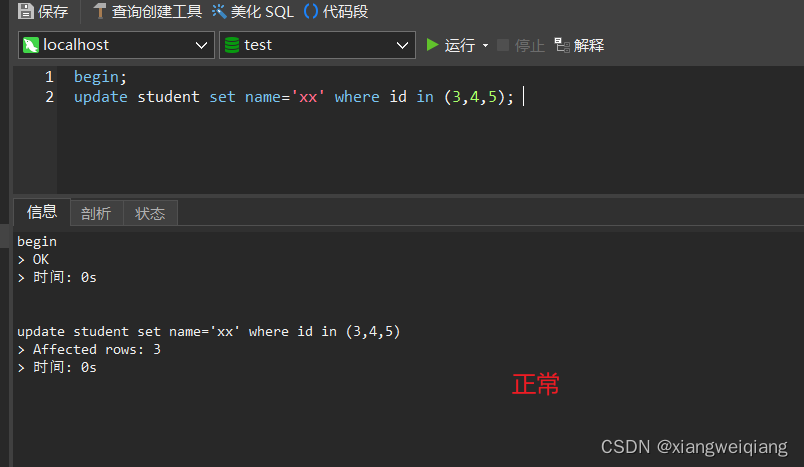Switch to the 信息 (Info) tab
Image resolution: width=804 pixels, height=467 pixels.
click(x=42, y=212)
